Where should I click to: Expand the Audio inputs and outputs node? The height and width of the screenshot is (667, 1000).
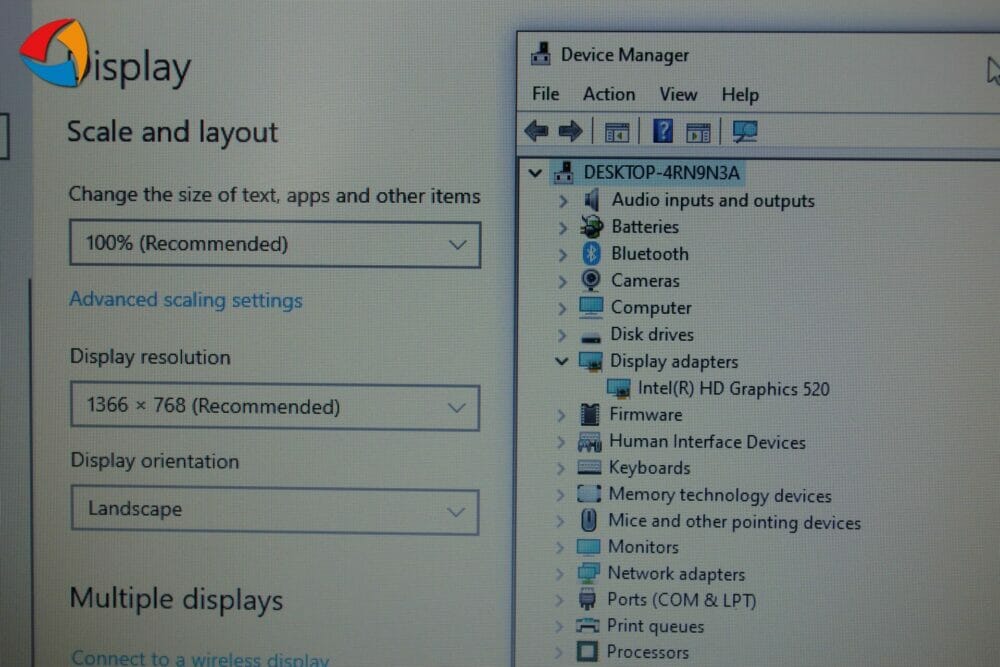[562, 201]
